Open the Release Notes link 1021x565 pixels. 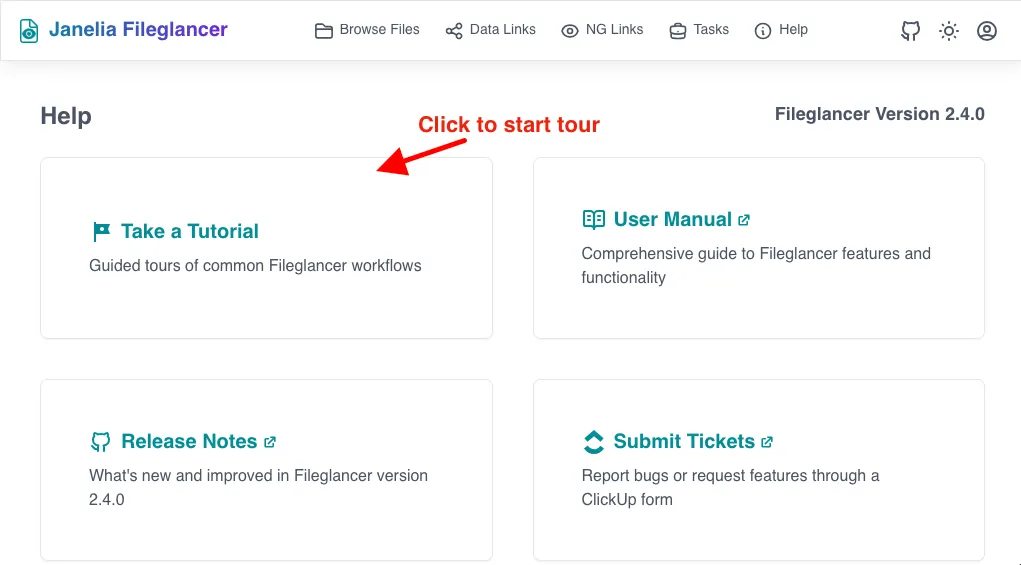(x=189, y=441)
